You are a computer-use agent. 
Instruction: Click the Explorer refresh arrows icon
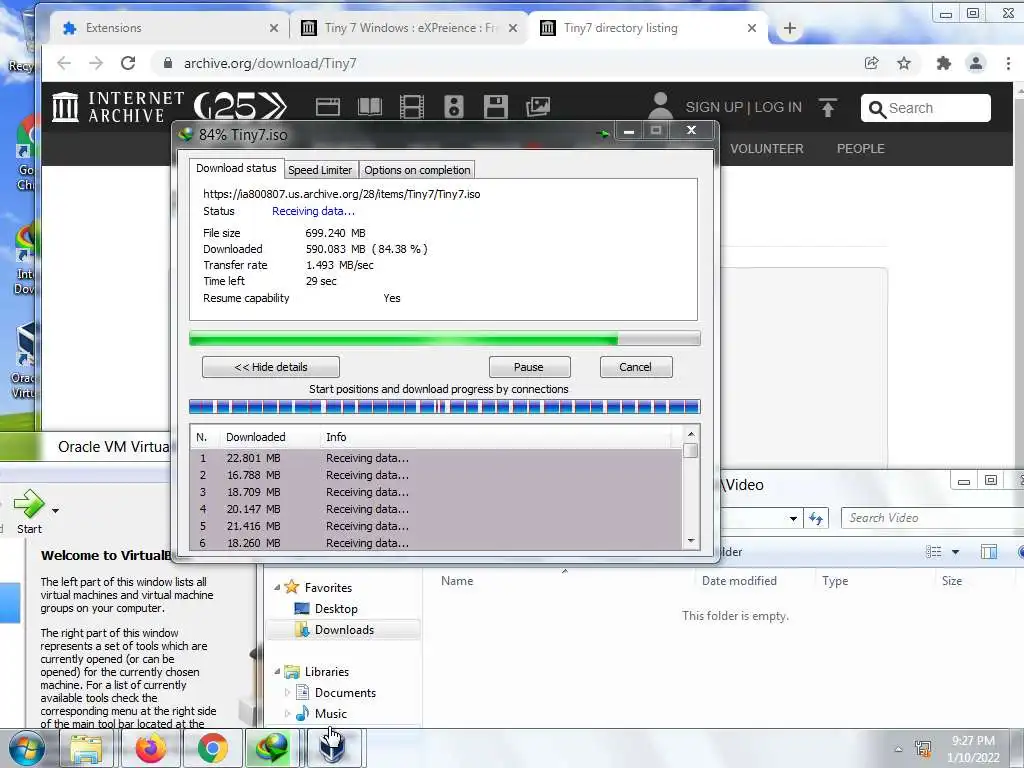tap(816, 519)
